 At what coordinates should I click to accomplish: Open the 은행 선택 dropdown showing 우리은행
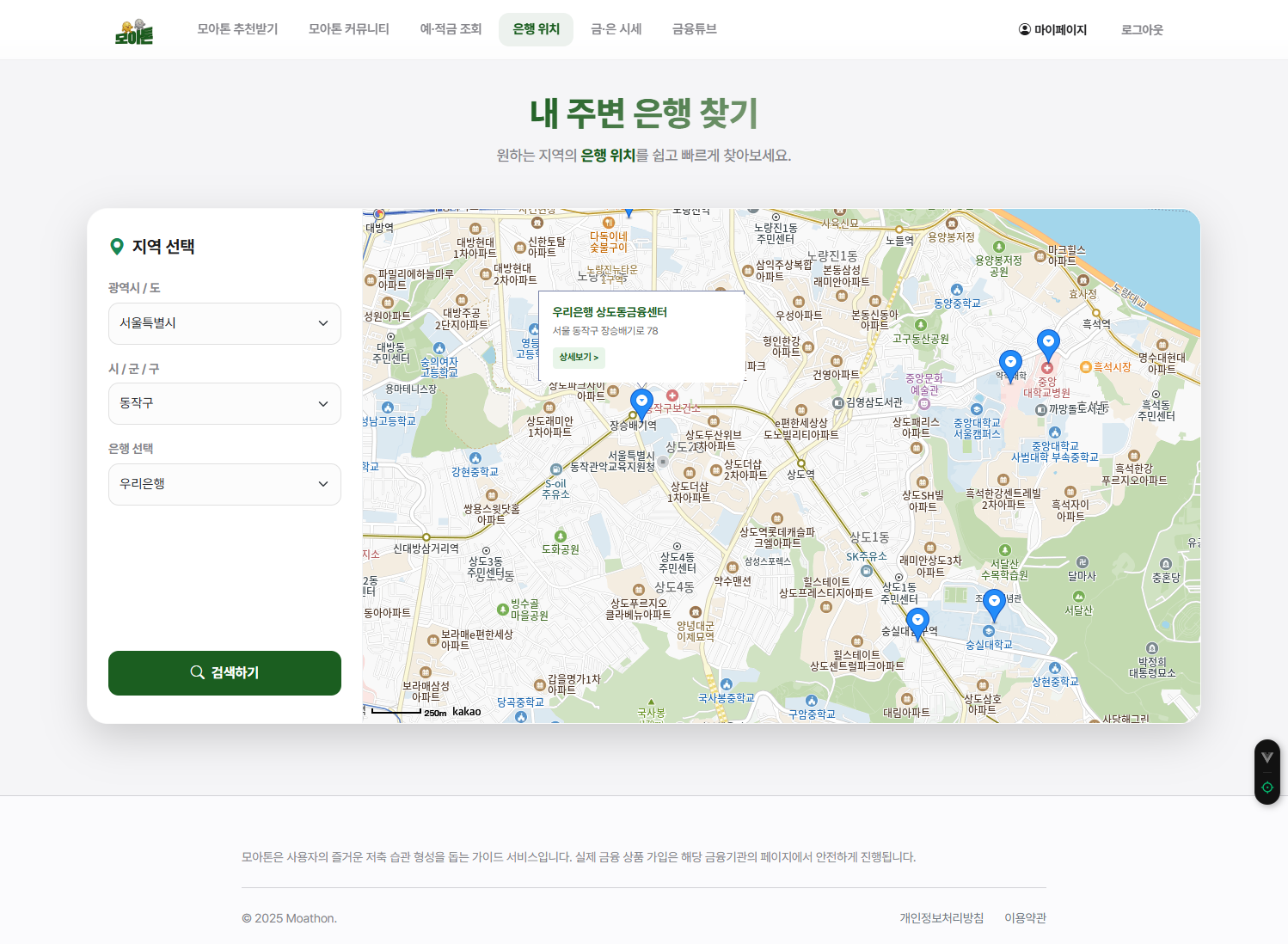(x=224, y=484)
